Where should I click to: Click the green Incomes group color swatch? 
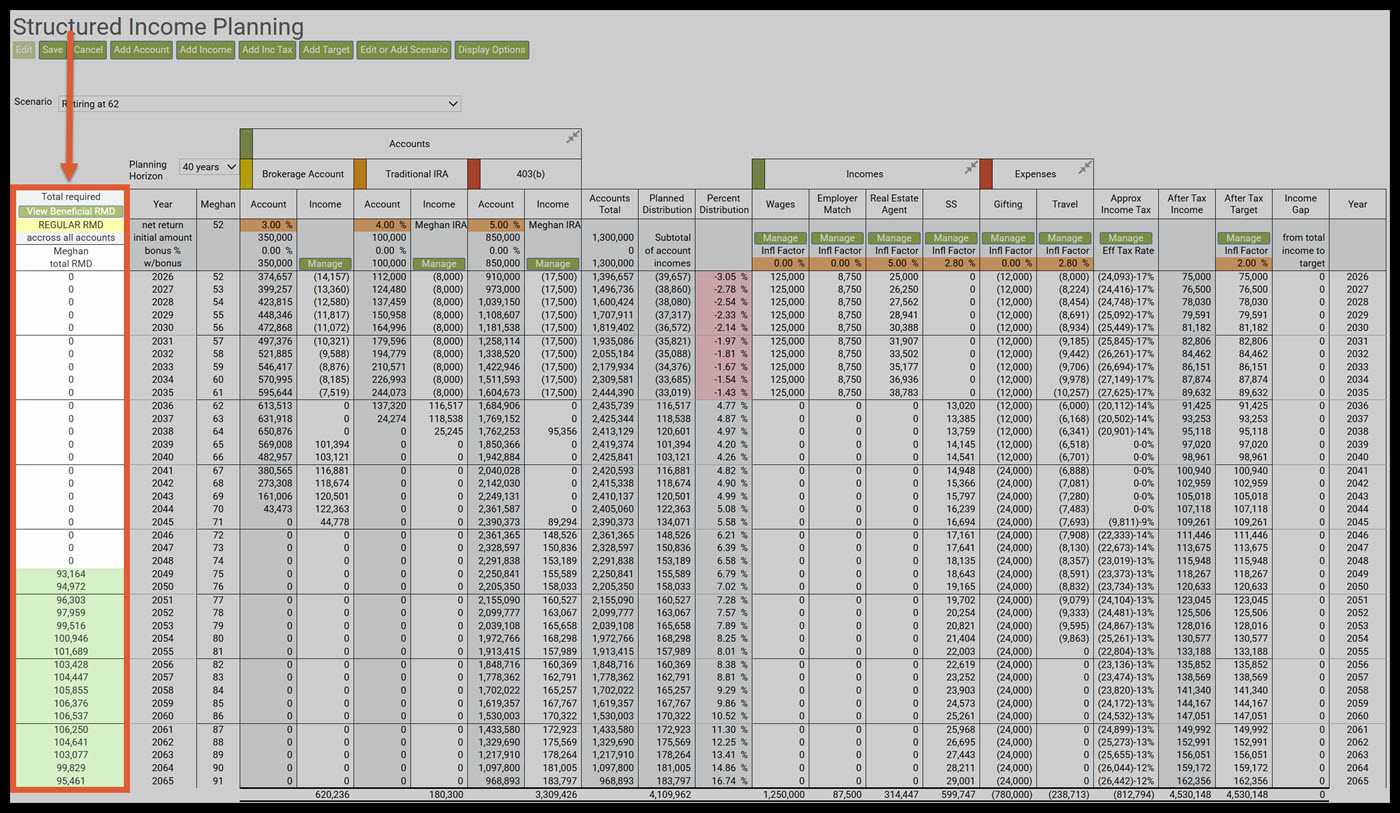[758, 173]
